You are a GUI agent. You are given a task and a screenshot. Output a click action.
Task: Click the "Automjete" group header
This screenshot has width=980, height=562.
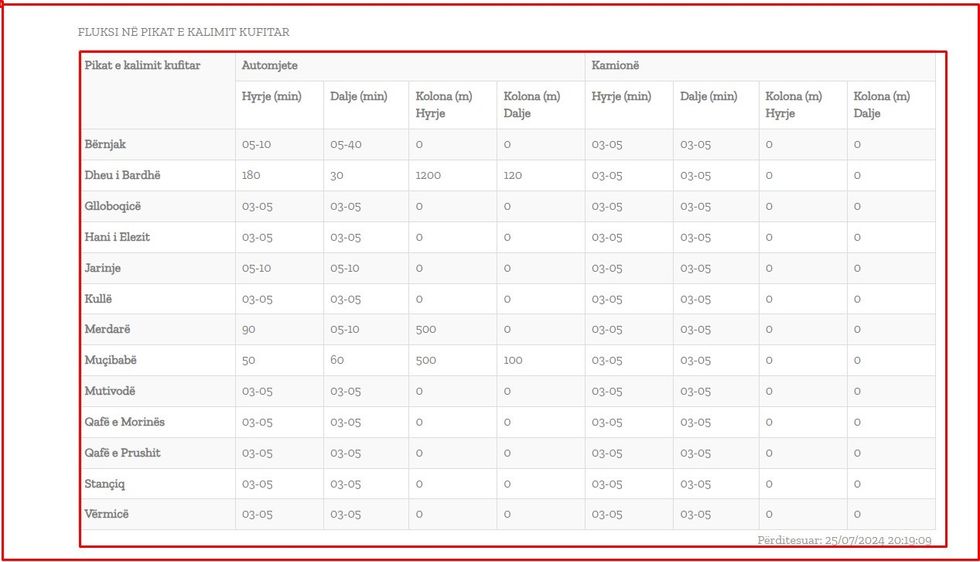(x=270, y=66)
